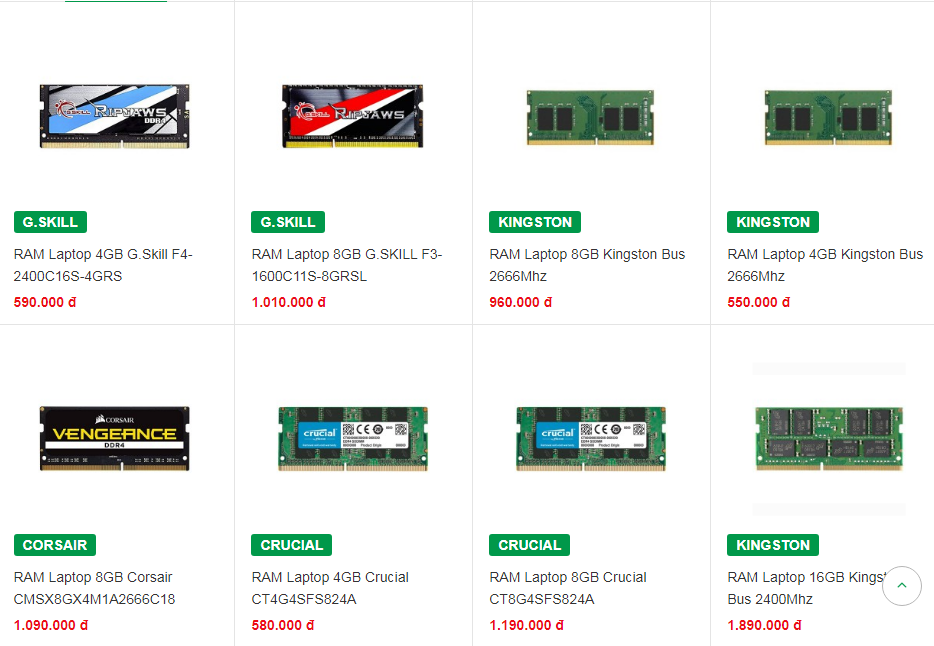Viewport: 934px width, 646px height.
Task: Open the Kingston 4GB 2666Mhz RAM image
Action: pos(828,117)
